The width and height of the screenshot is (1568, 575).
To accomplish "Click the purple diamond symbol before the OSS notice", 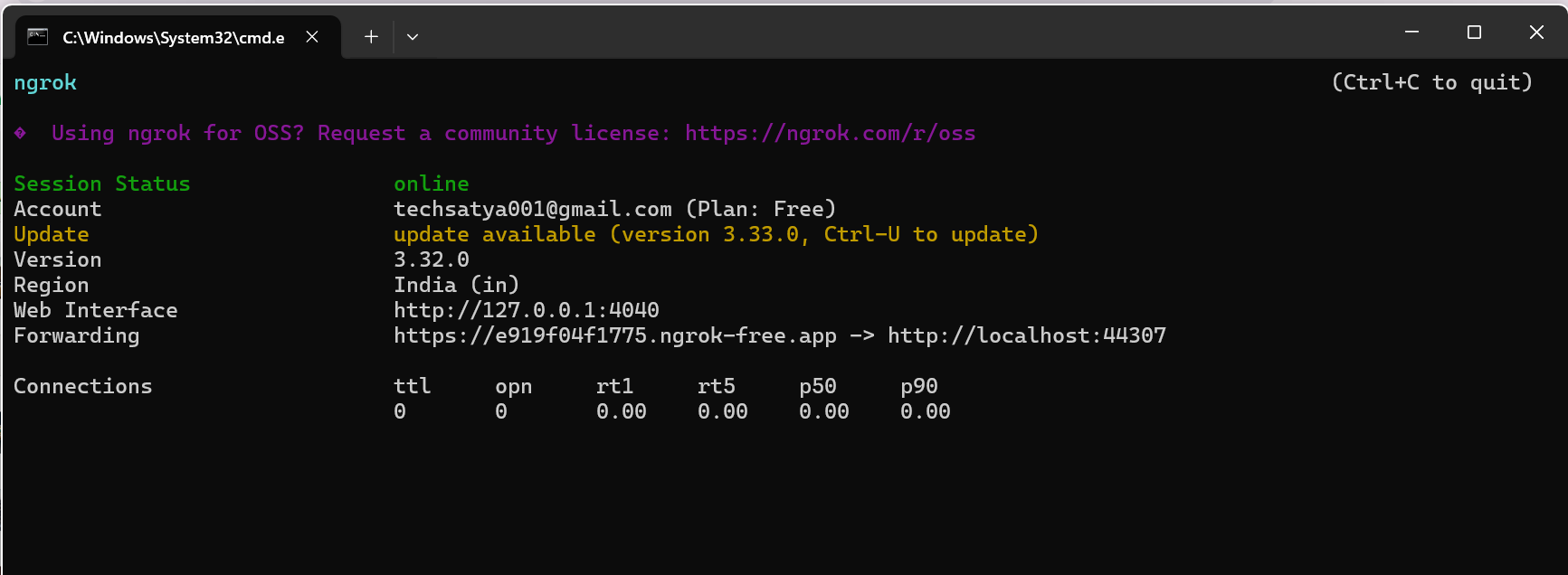I will point(20,133).
